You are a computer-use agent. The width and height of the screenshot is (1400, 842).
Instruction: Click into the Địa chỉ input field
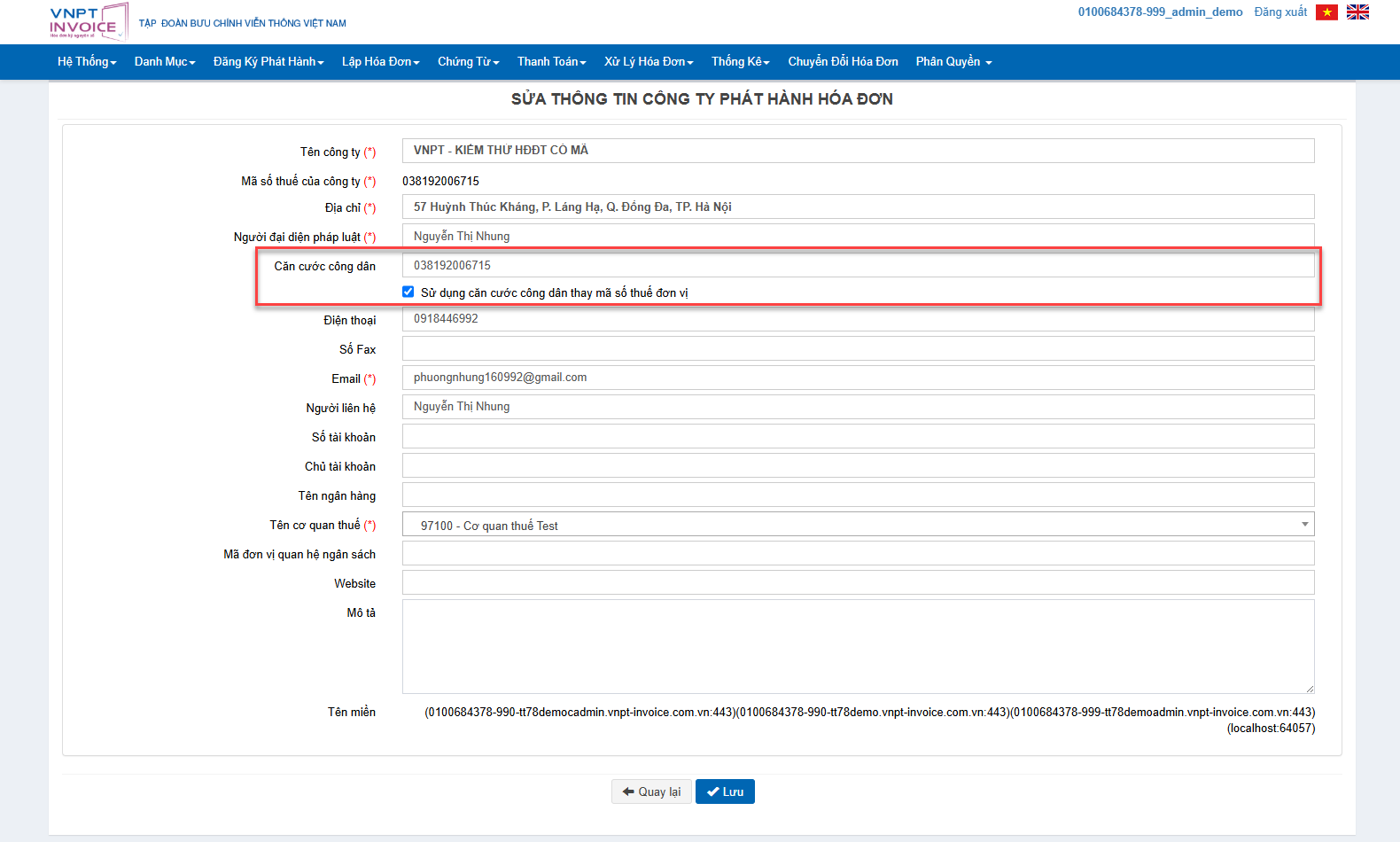point(858,207)
